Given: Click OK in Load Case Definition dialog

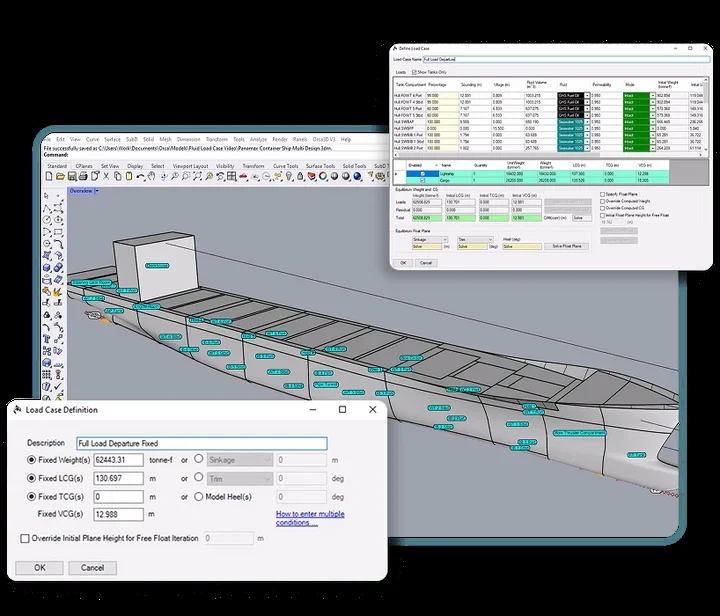Looking at the screenshot, I should (x=39, y=568).
